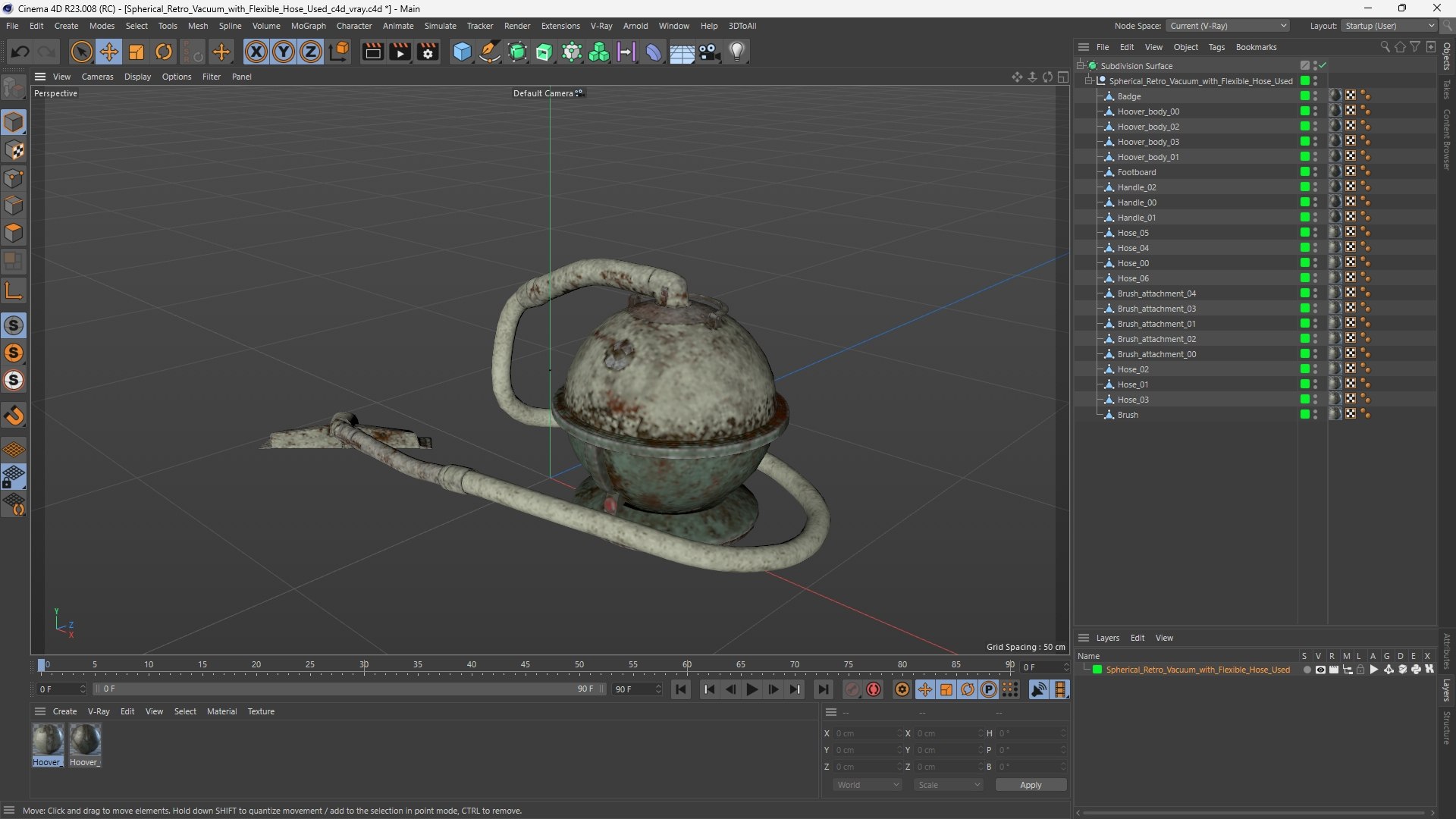This screenshot has width=1456, height=819.
Task: Select the first Hoover material thumbnail
Action: coord(47,740)
